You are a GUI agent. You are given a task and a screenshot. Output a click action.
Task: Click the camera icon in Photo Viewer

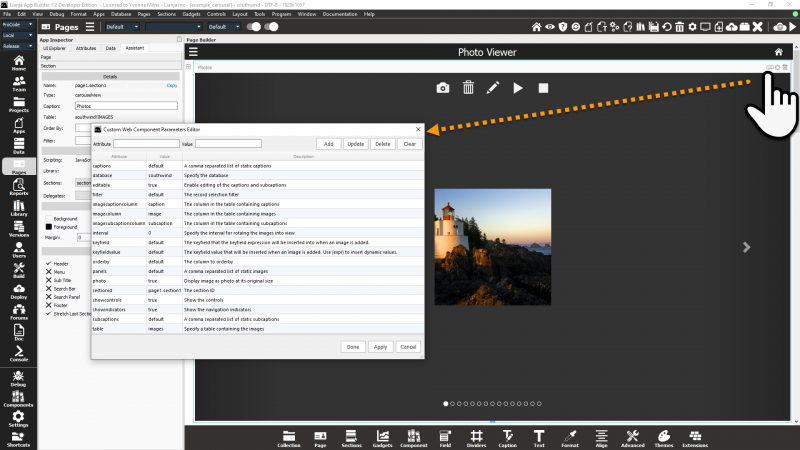[443, 88]
